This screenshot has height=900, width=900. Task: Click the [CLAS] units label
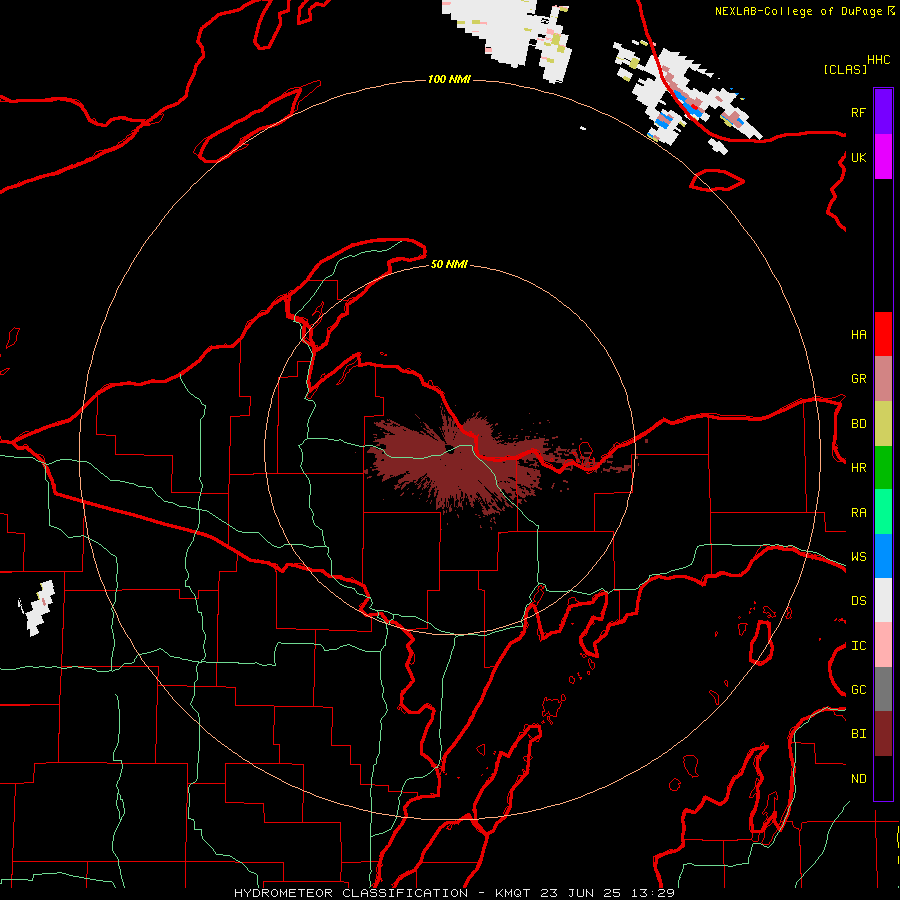[845, 69]
